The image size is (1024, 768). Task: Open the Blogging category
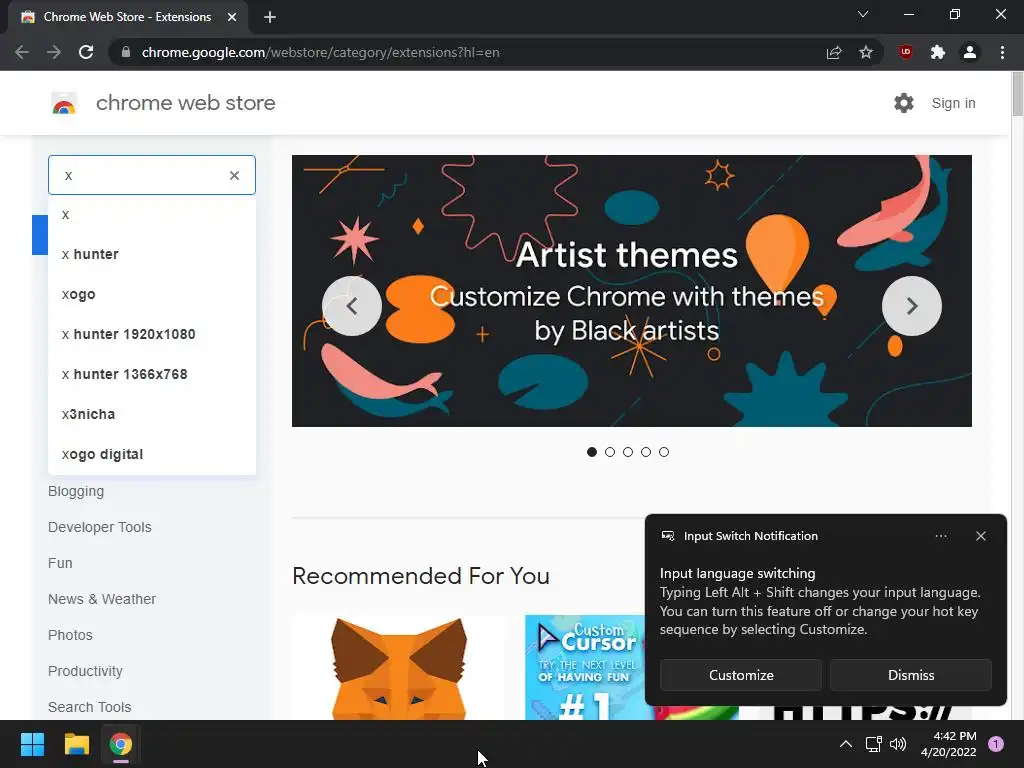click(x=76, y=491)
